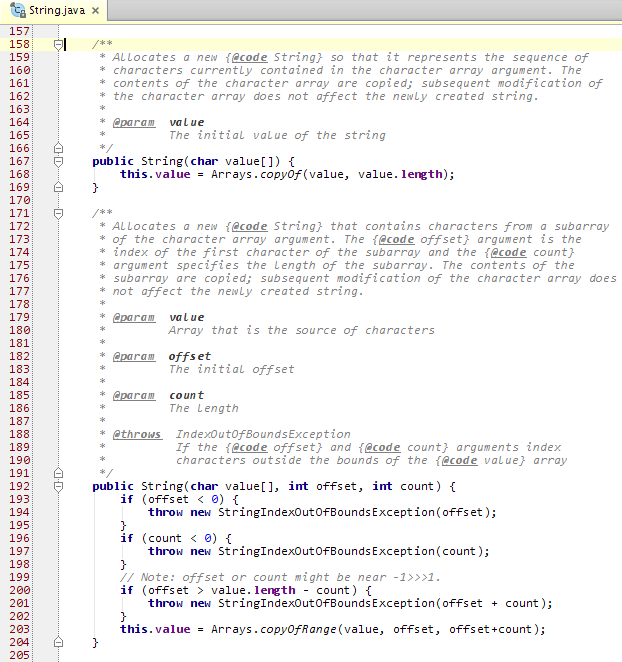622x662 pixels.
Task: Click 'The length' comment on line 186
Action: [204, 408]
